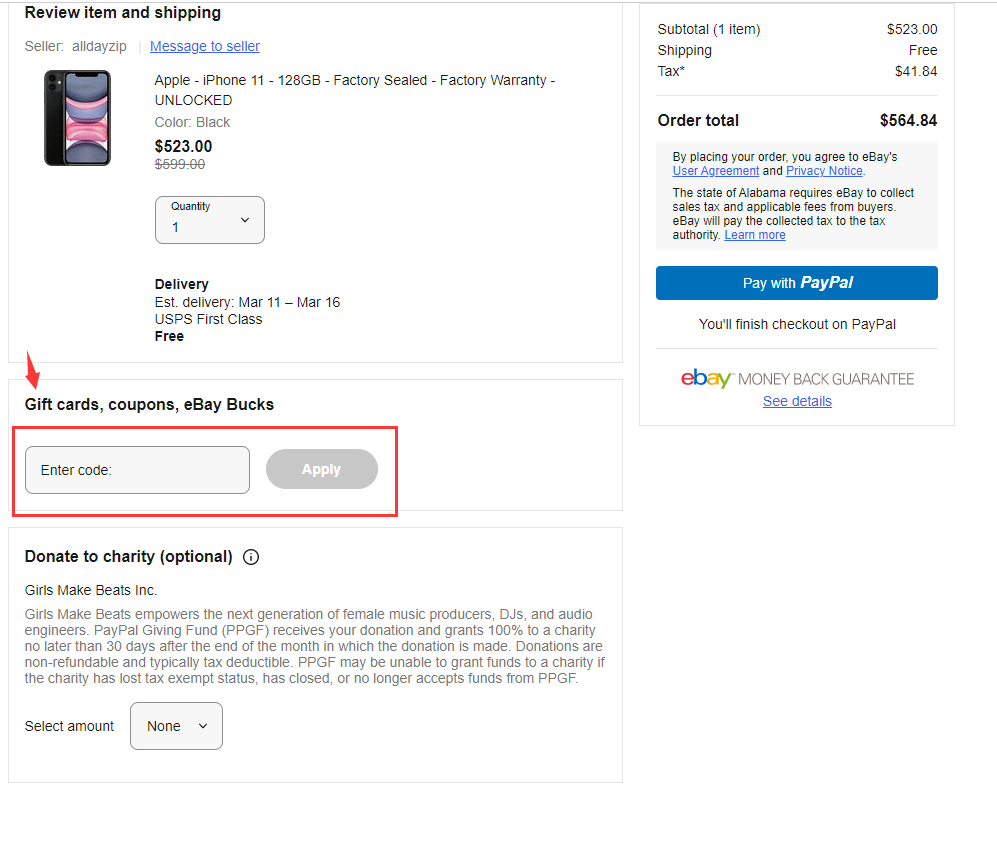Click Learn more about sales tax
The width and height of the screenshot is (997, 853).
(x=755, y=235)
